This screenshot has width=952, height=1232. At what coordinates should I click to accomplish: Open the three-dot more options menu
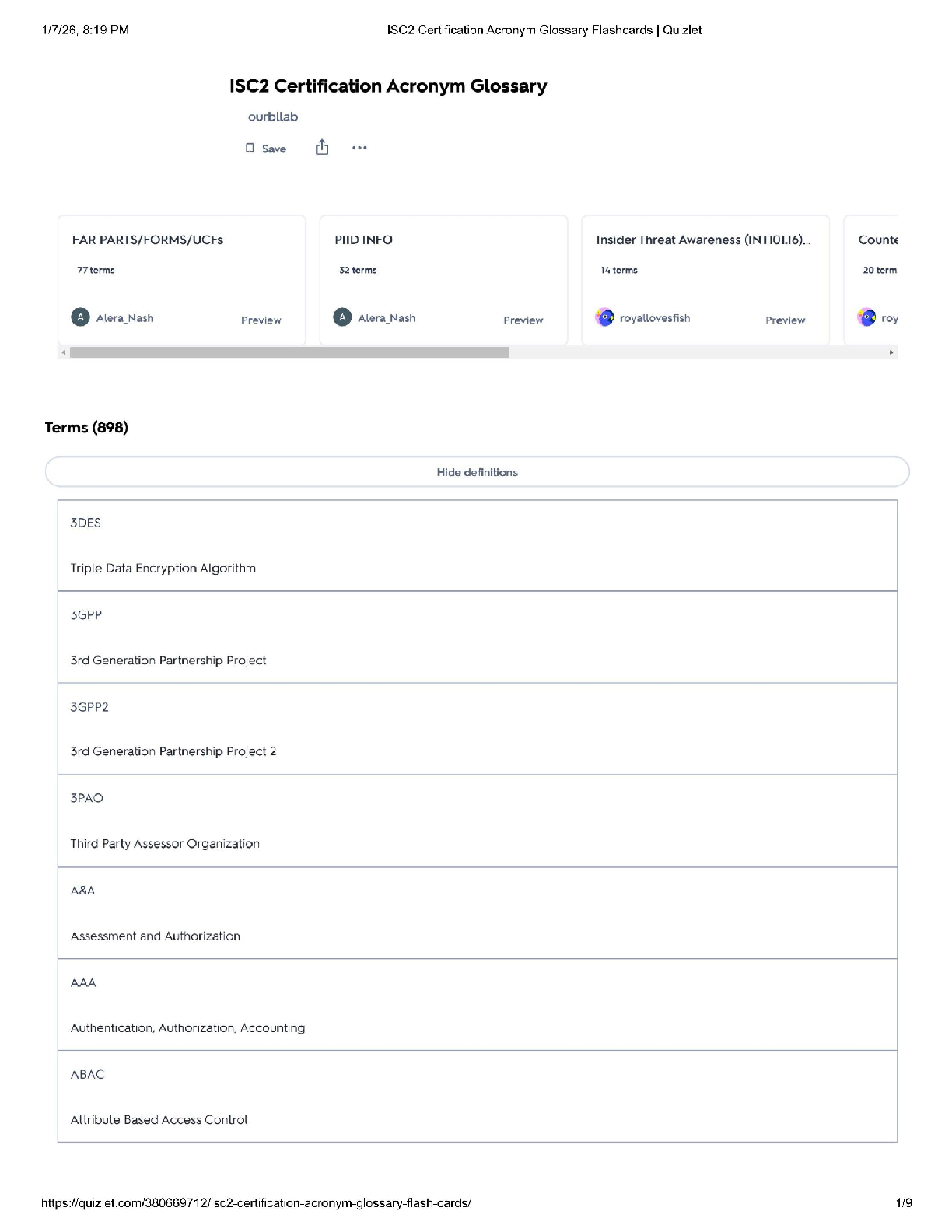pyautogui.click(x=359, y=148)
